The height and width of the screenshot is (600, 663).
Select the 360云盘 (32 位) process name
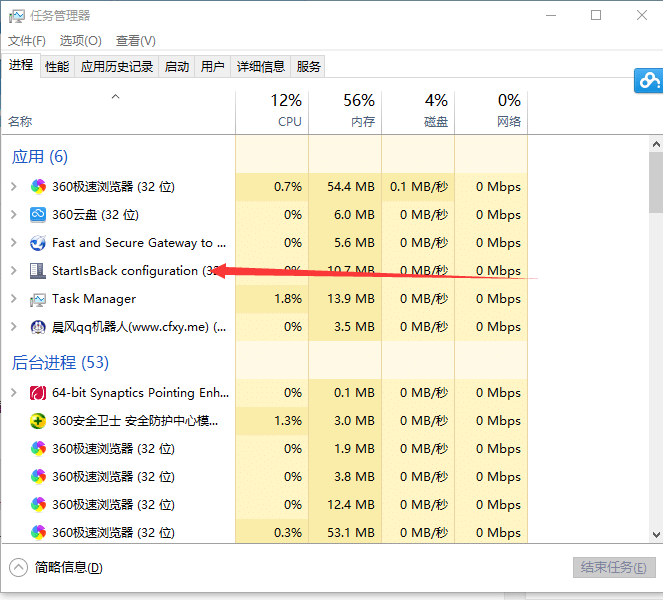click(x=95, y=215)
